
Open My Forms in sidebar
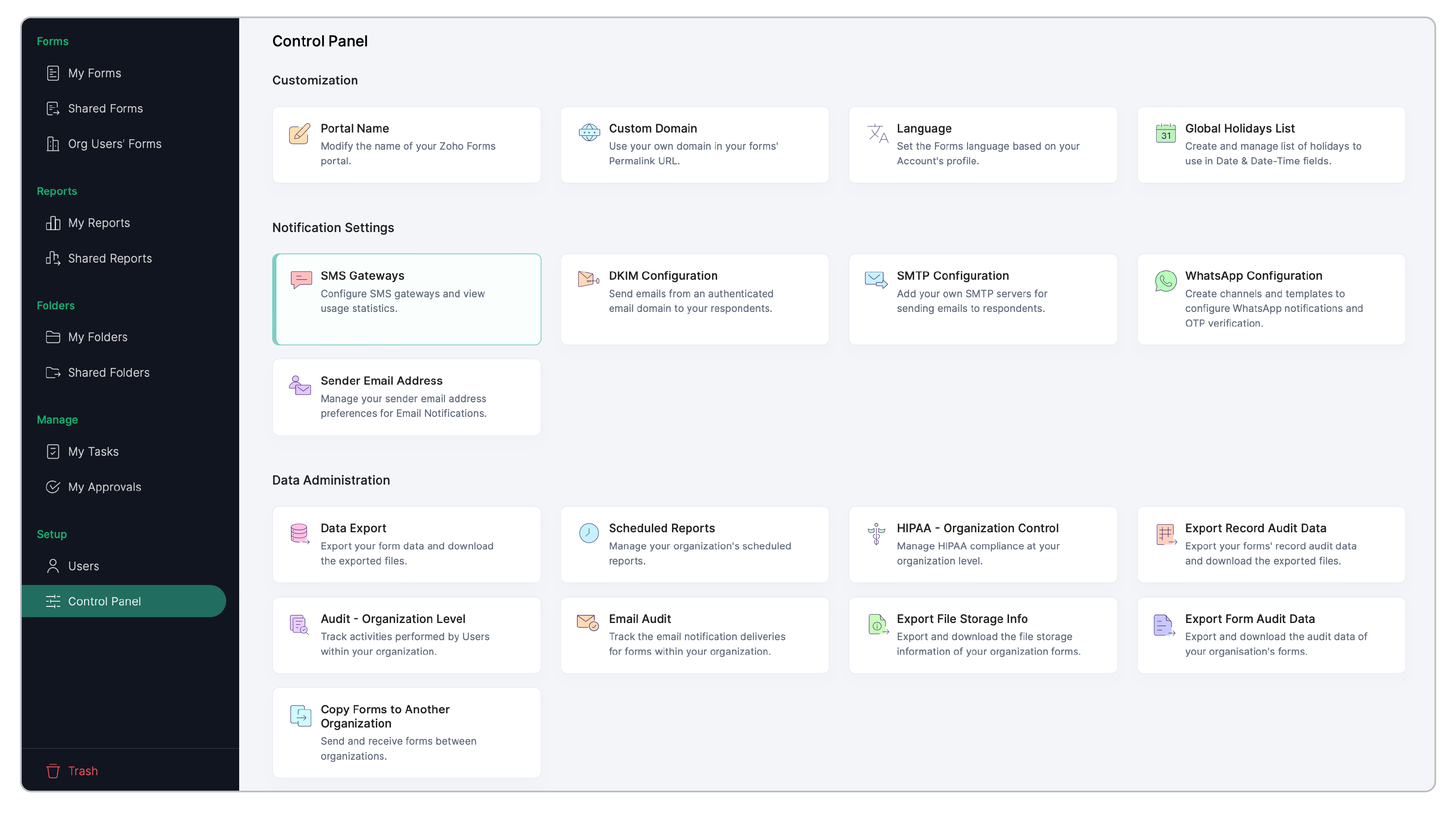coord(95,73)
